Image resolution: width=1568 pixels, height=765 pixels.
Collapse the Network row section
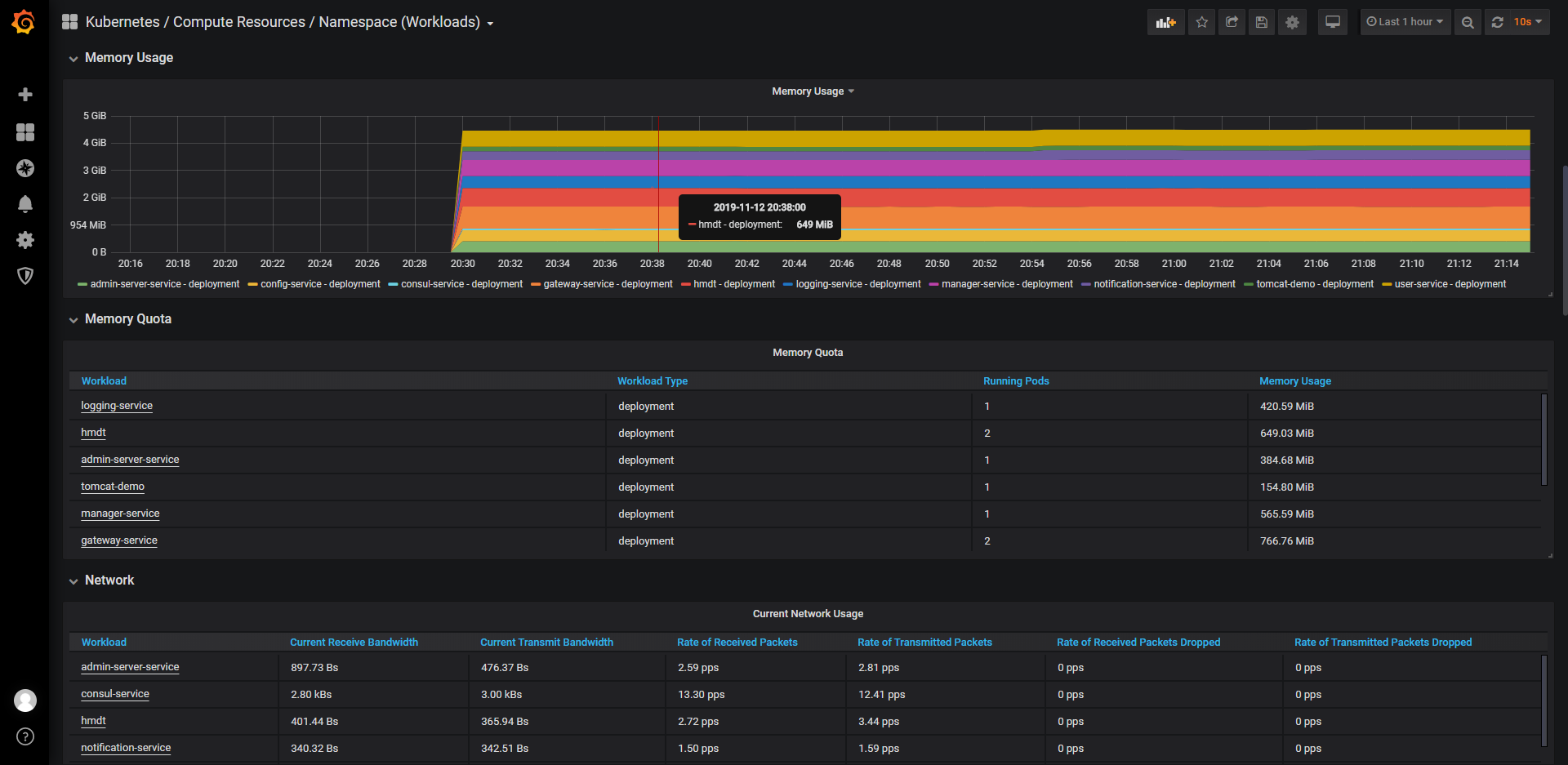[109, 580]
